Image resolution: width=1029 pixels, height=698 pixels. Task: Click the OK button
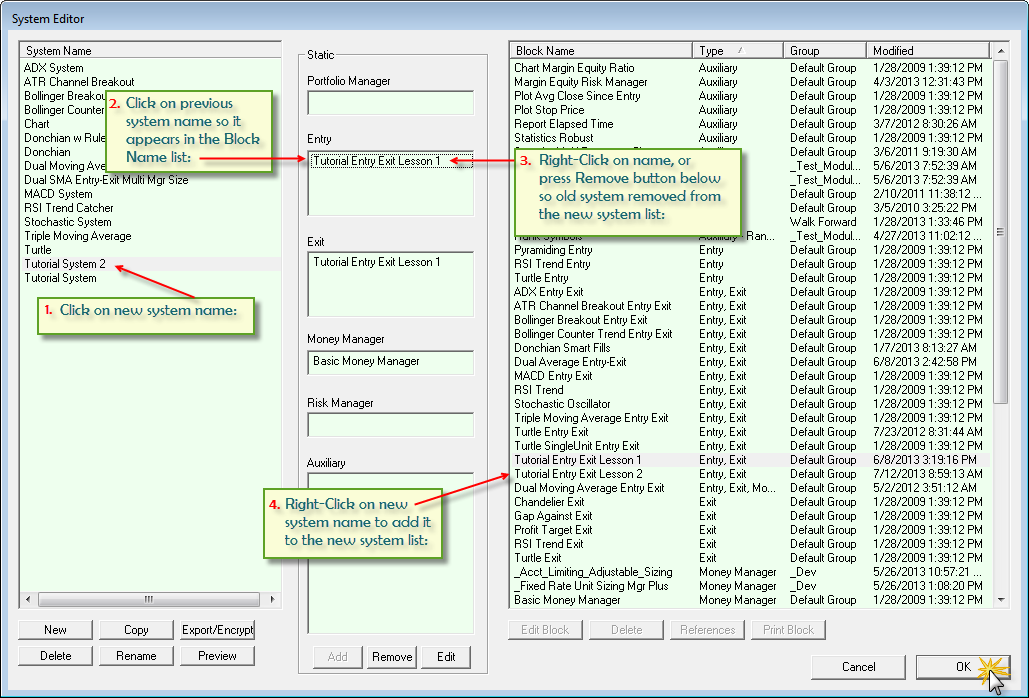[x=962, y=666]
